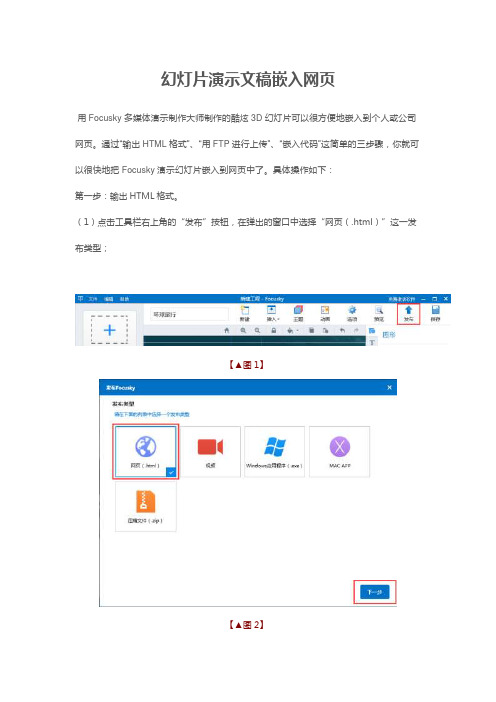
Task: Click the 动画 (Animation) toolbar icon
Action: coord(325,310)
